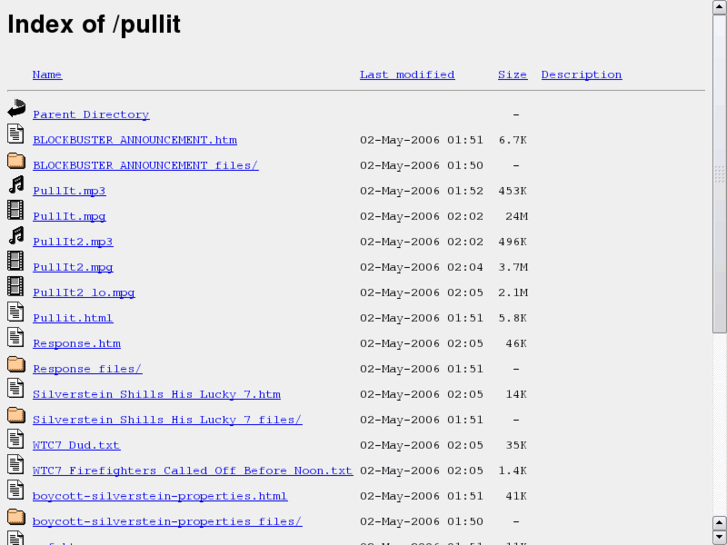Open the WTC7 Dud.txt link
The width and height of the screenshot is (727, 545).
pos(76,445)
